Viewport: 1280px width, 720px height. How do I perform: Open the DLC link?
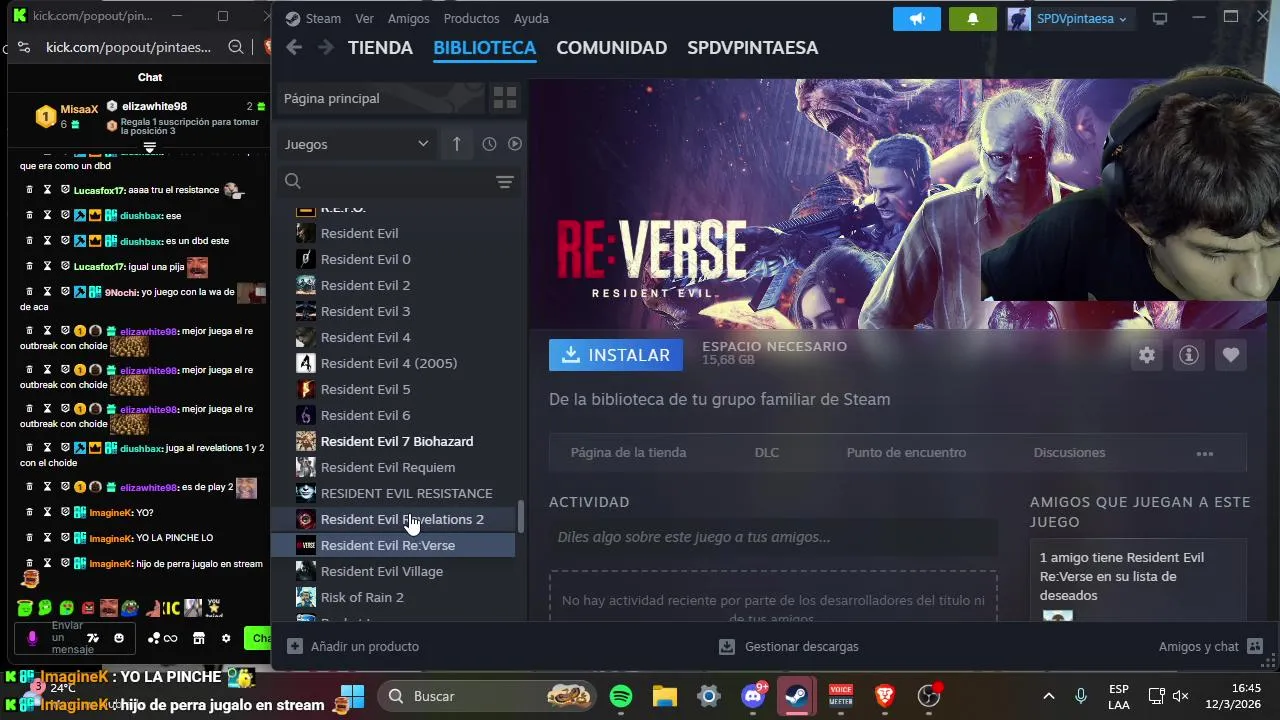(766, 453)
